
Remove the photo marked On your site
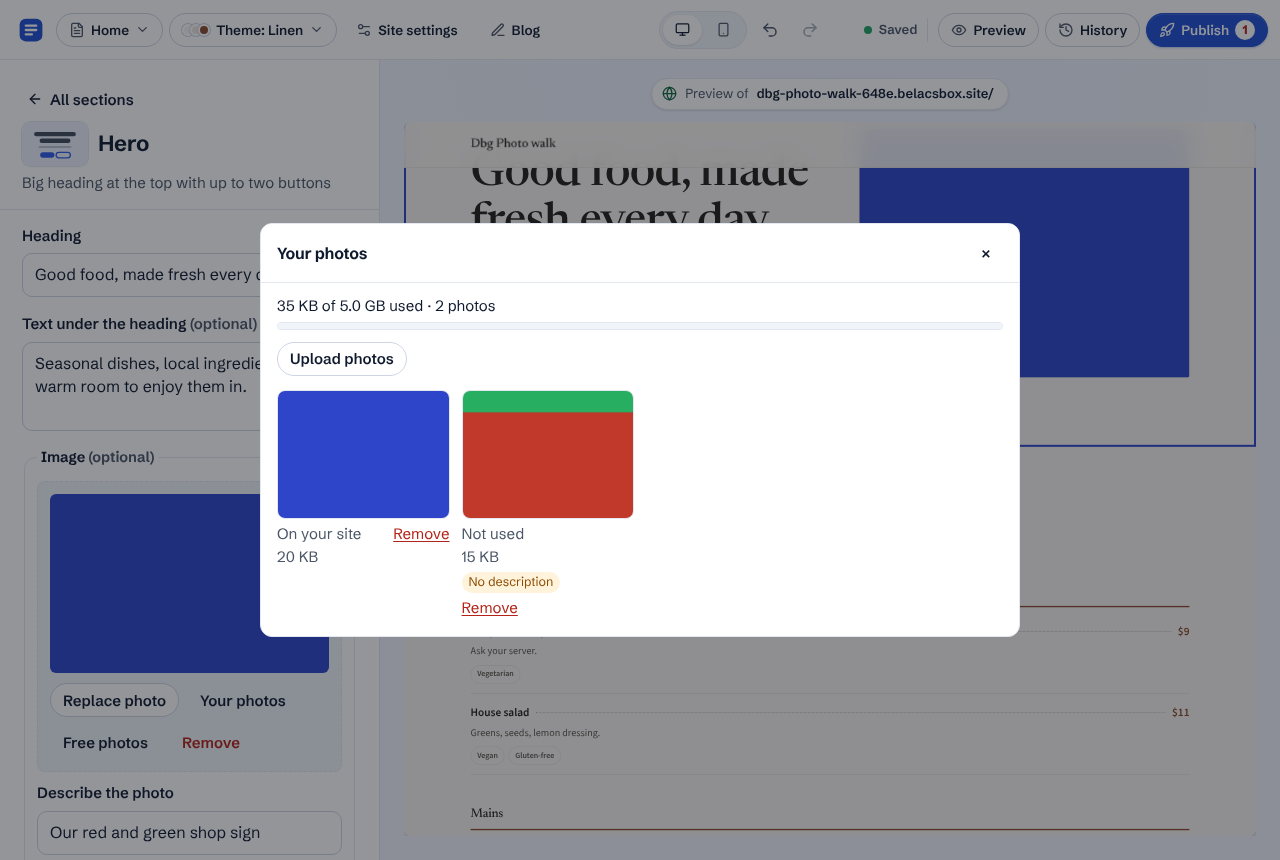click(421, 534)
